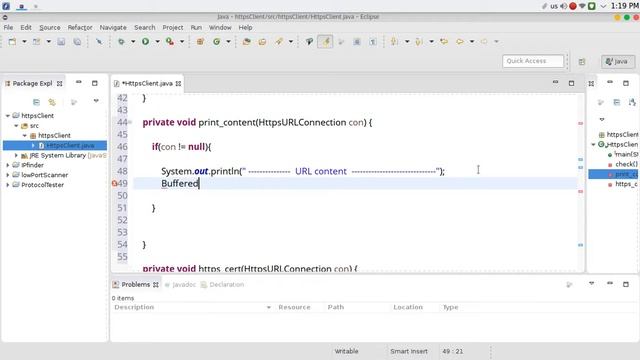Open the Source menu
The width and height of the screenshot is (640, 360).
coord(50,27)
